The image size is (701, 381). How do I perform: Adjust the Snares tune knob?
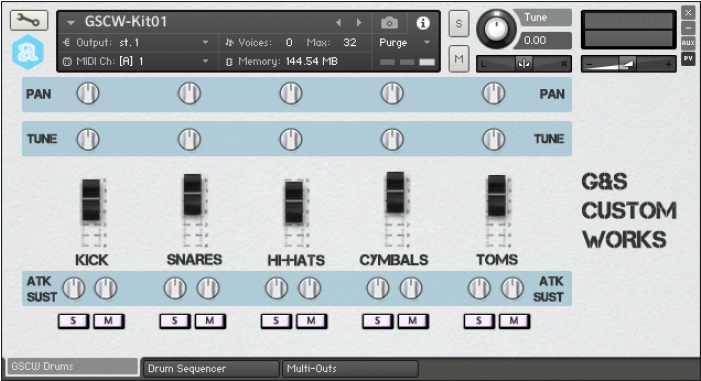(x=190, y=139)
